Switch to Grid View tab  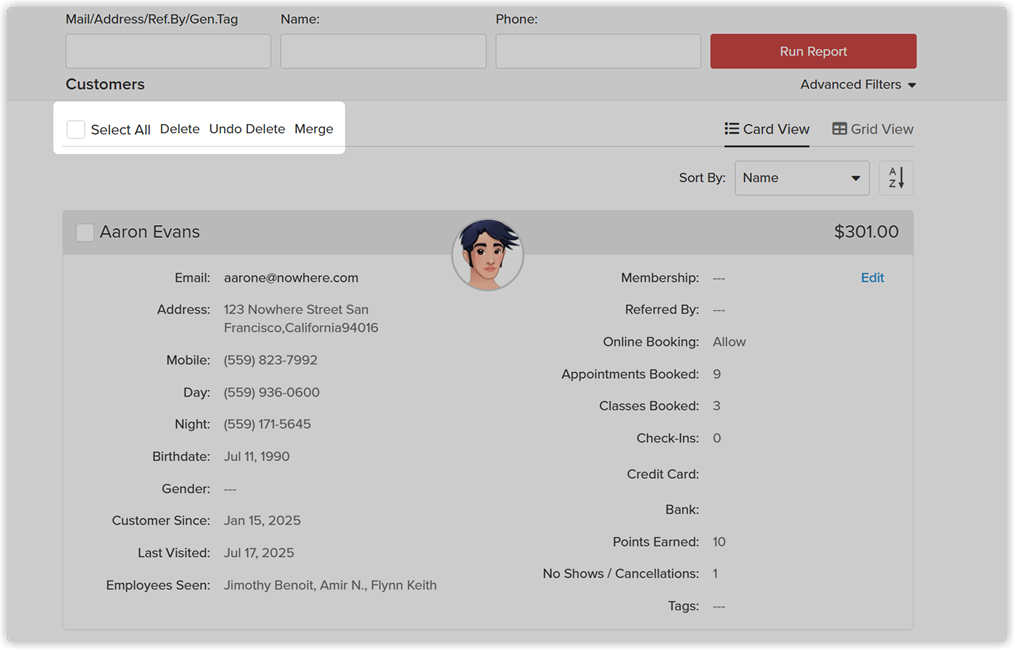[873, 129]
